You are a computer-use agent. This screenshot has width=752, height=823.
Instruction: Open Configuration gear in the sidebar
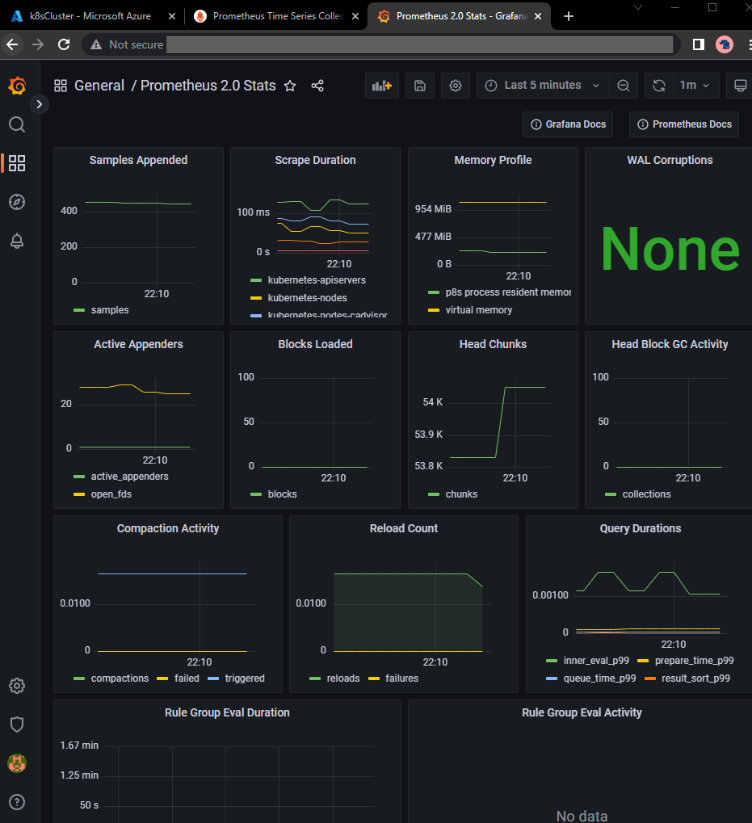coord(17,685)
